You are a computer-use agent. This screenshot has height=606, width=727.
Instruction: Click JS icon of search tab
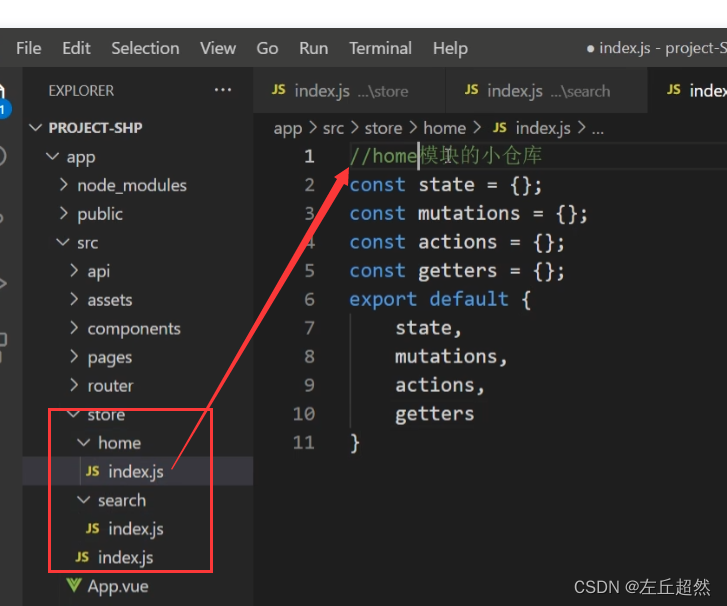[472, 89]
